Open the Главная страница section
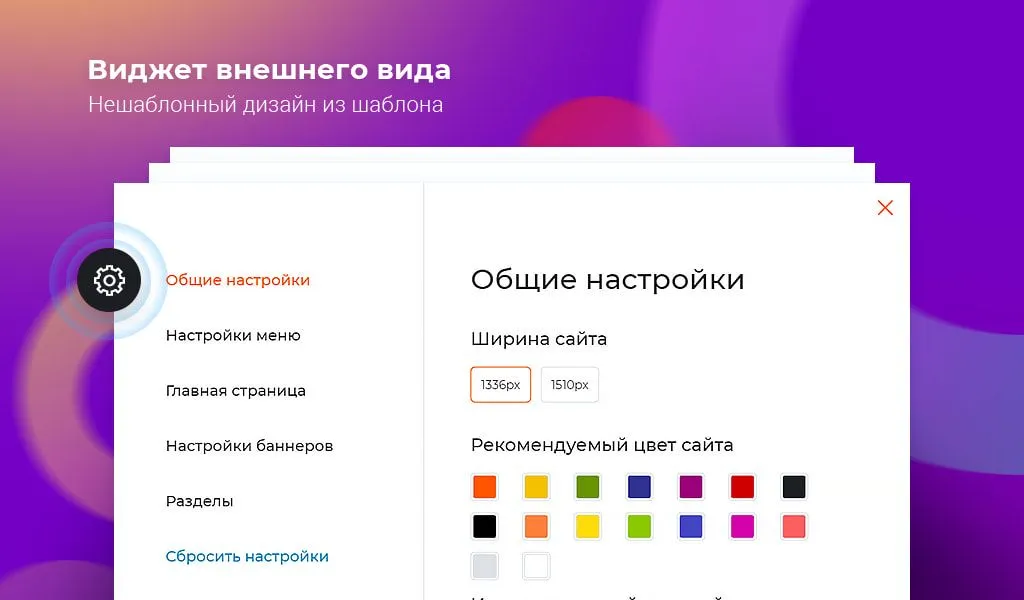Image resolution: width=1024 pixels, height=600 pixels. click(237, 391)
